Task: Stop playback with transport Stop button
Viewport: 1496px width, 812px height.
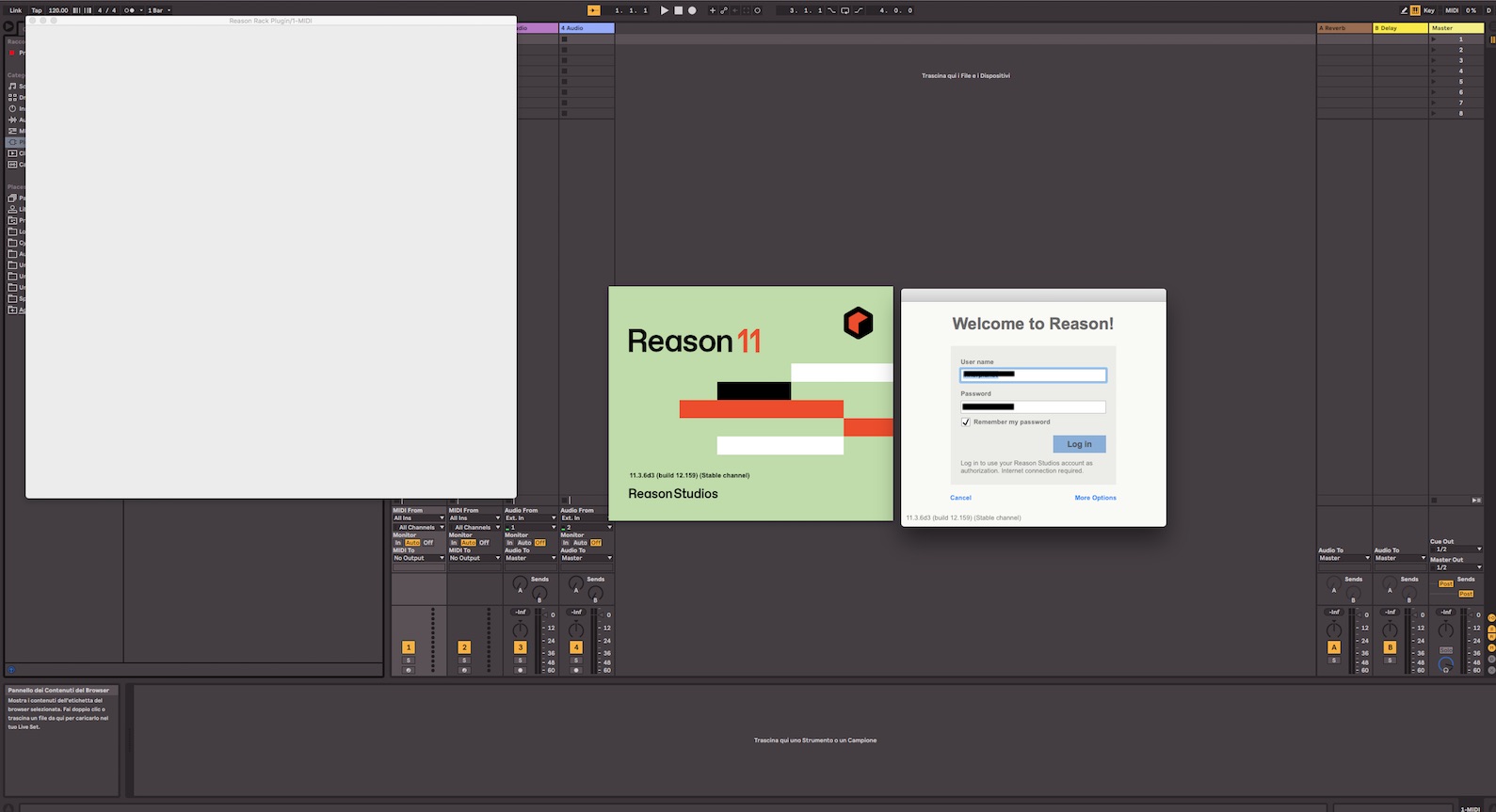Action: [678, 10]
